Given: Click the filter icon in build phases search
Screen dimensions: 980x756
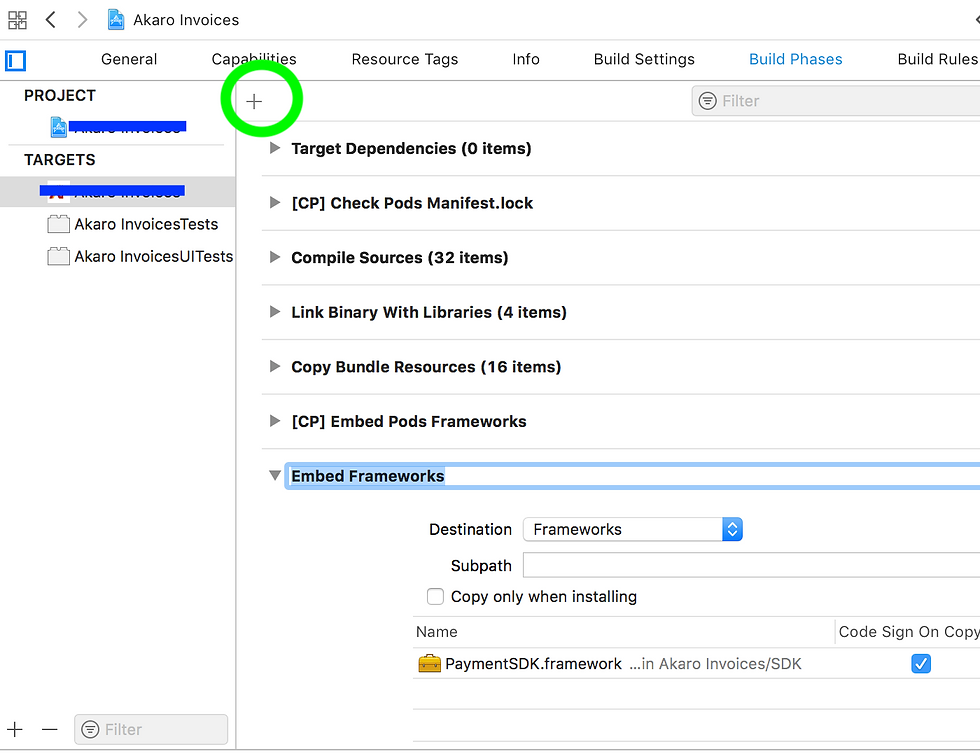Looking at the screenshot, I should click(x=708, y=101).
